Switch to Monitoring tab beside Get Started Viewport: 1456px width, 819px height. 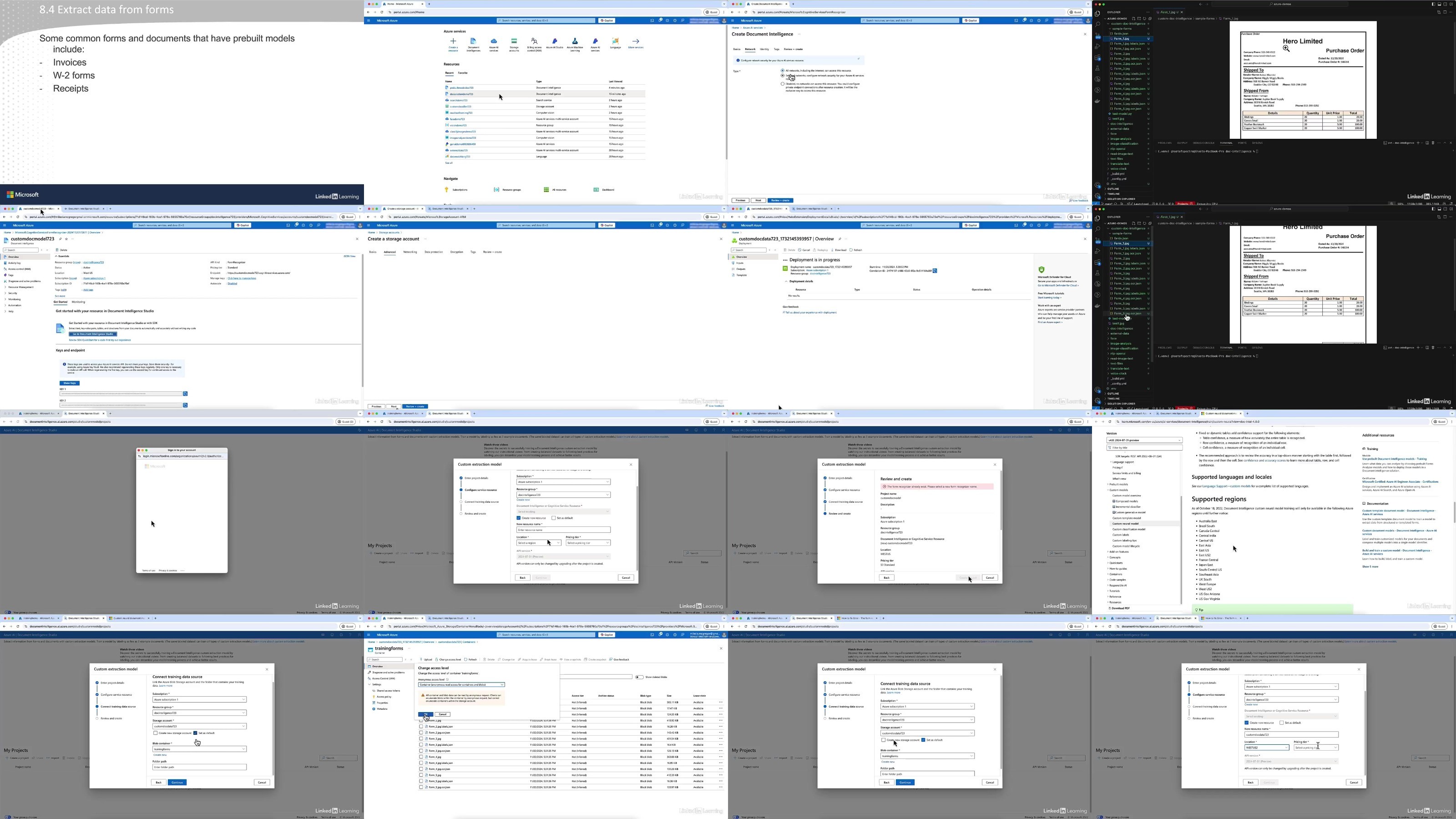pos(79,302)
